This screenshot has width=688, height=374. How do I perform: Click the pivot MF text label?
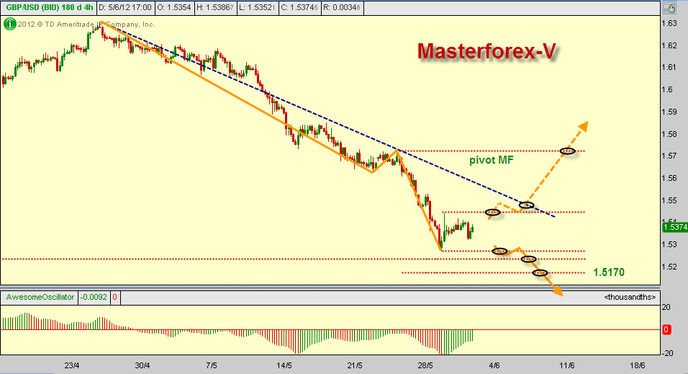491,160
